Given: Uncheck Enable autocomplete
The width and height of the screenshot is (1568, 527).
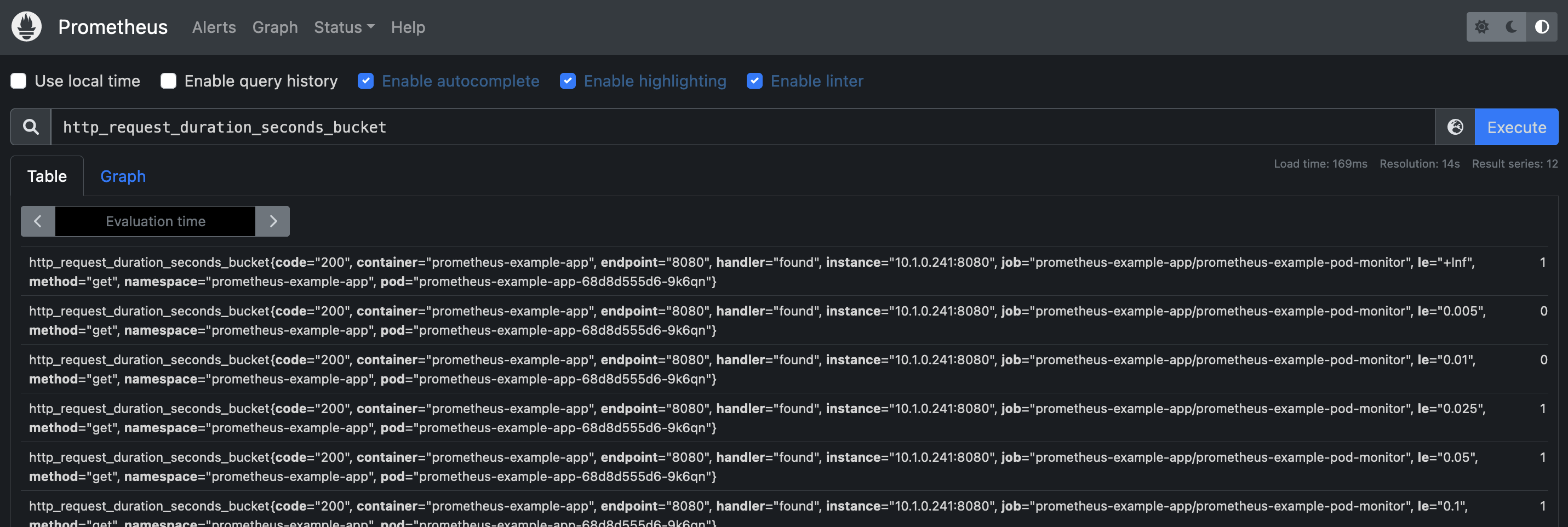Looking at the screenshot, I should 366,81.
